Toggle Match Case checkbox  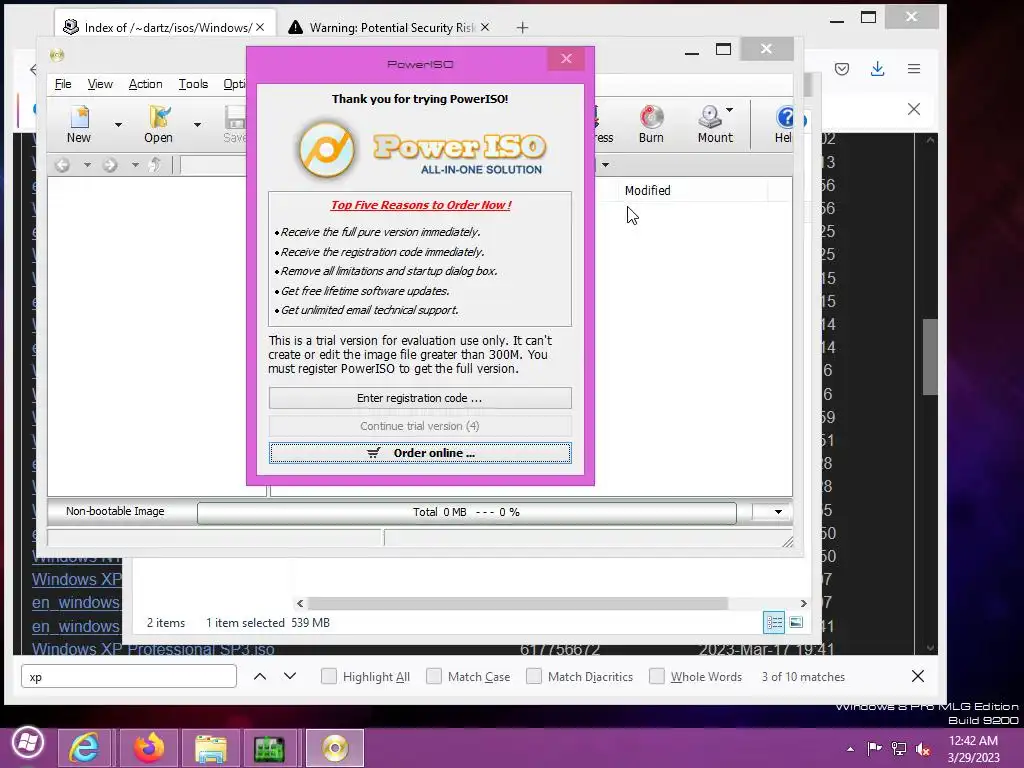pos(434,676)
